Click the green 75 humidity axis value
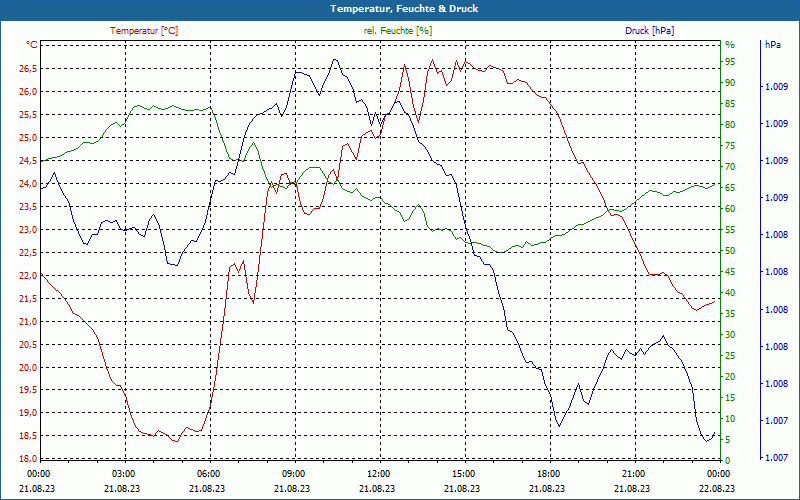The height and width of the screenshot is (500, 800). click(x=730, y=146)
